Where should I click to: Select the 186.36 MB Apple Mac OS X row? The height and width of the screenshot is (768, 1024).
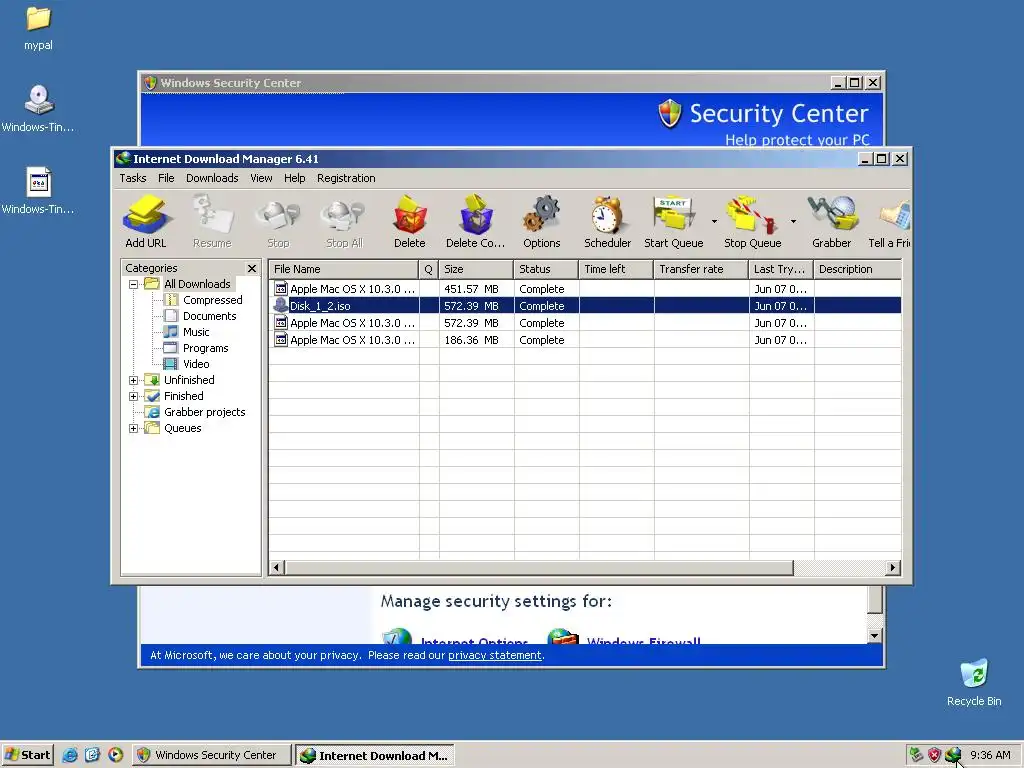[x=585, y=340]
